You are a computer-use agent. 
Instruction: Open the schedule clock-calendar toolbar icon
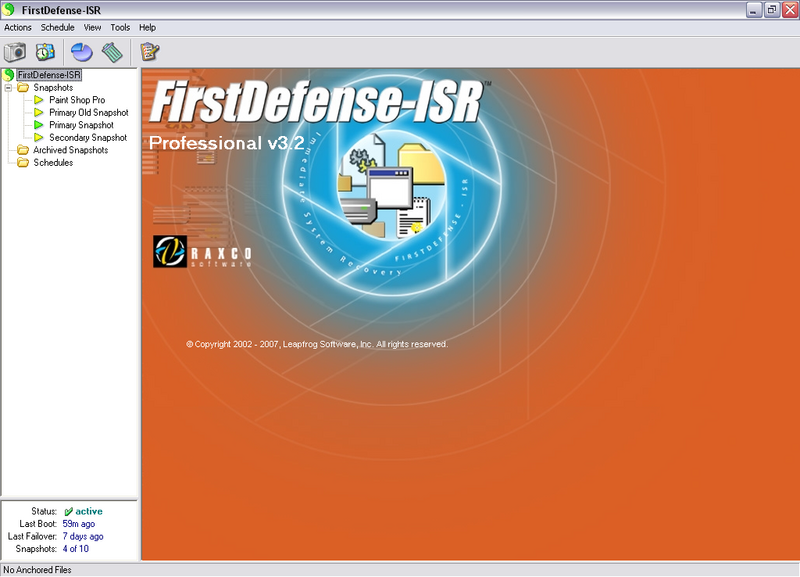(45, 52)
